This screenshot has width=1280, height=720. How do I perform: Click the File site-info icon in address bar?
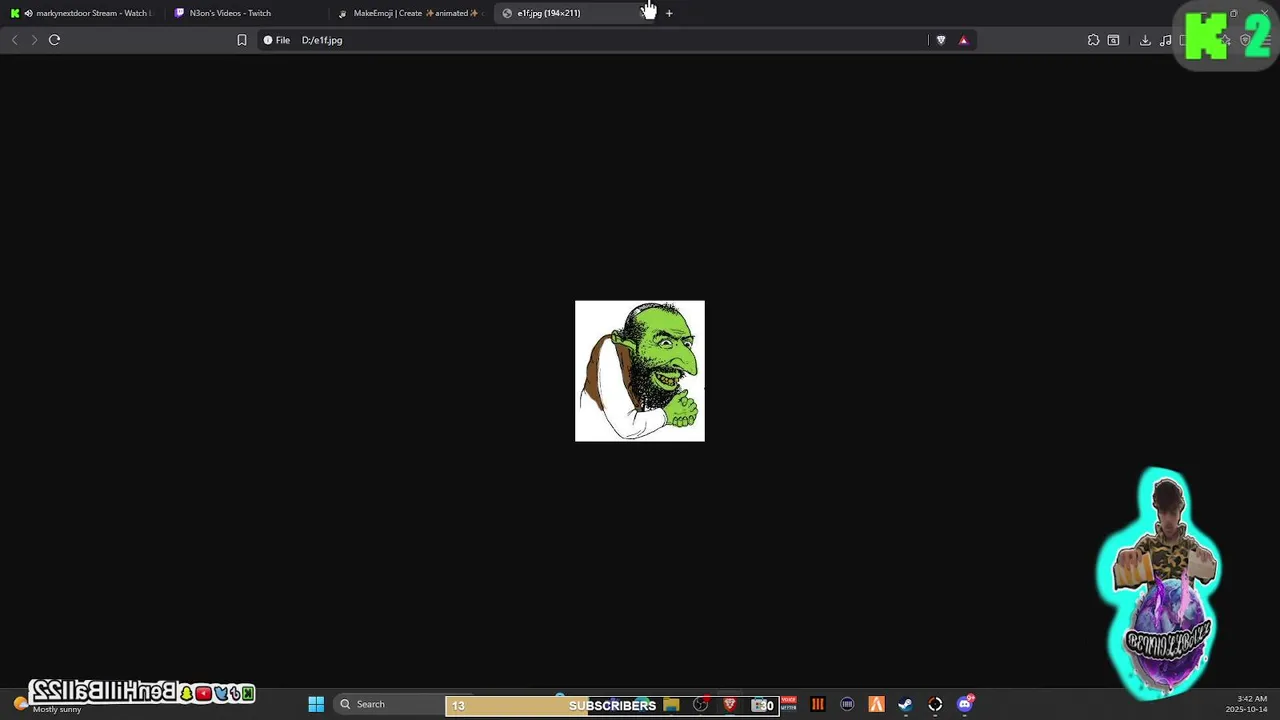coord(276,40)
